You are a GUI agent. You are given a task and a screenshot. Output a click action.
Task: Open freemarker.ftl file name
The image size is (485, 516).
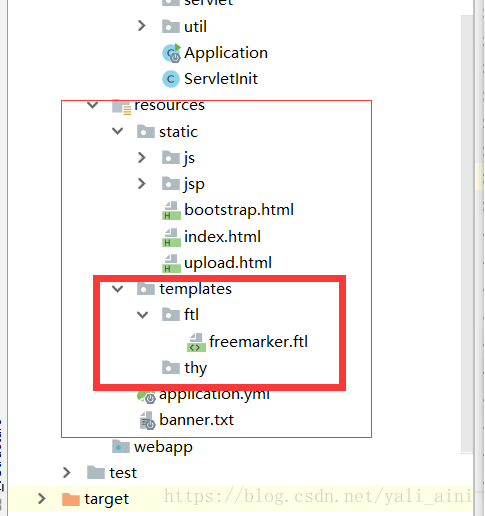[258, 342]
